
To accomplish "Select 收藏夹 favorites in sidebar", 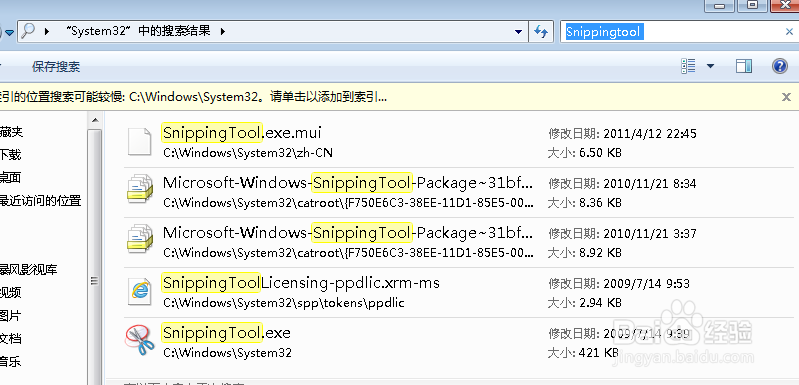I will tap(12, 132).
